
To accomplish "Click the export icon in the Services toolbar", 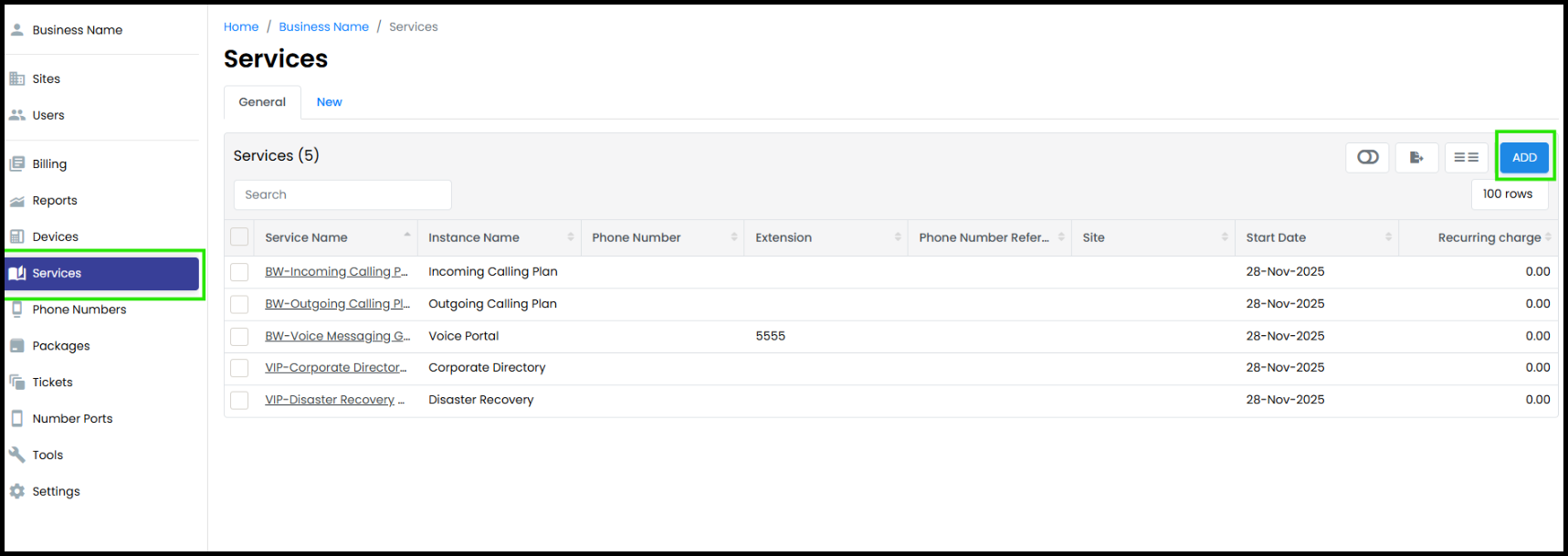I will [x=1416, y=158].
